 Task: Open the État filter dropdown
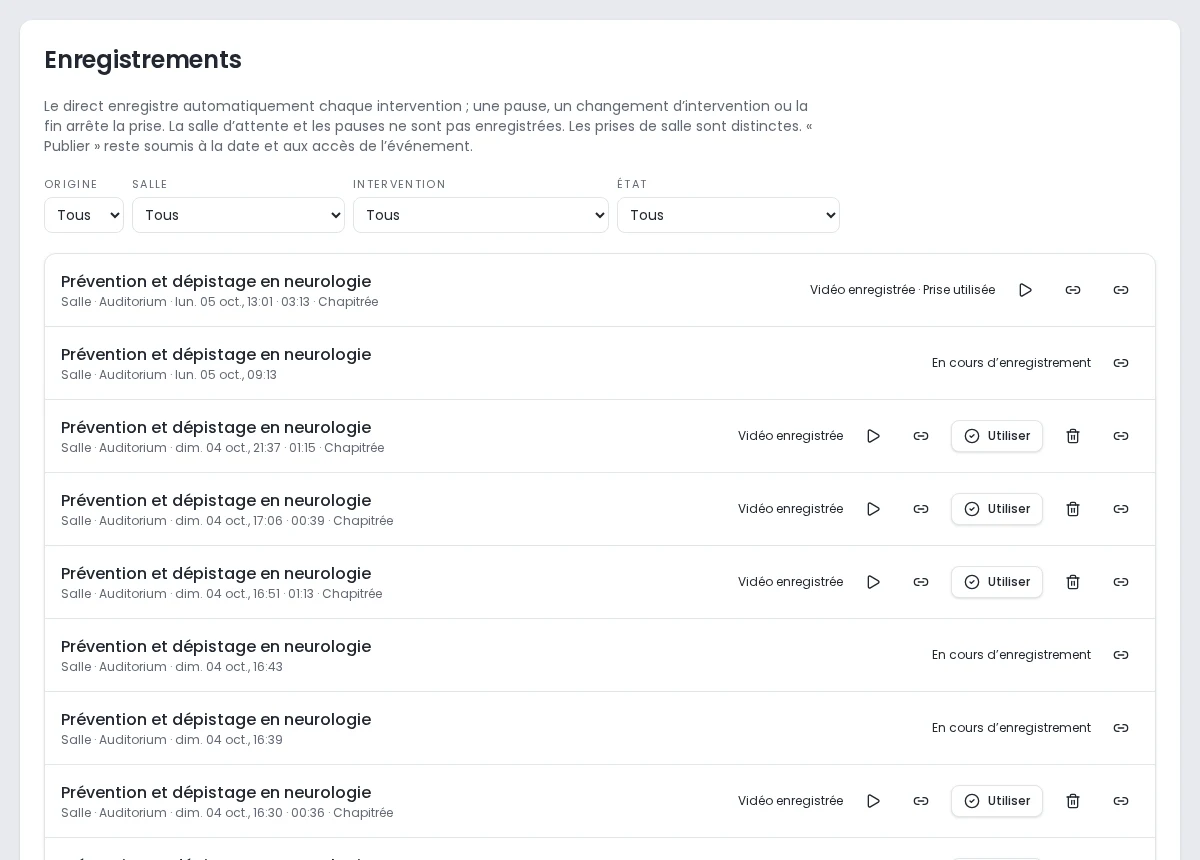(728, 215)
